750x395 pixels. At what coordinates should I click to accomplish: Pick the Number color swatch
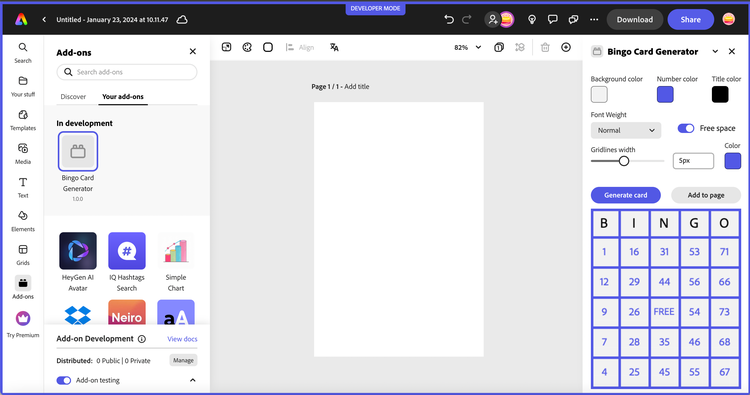[665, 94]
